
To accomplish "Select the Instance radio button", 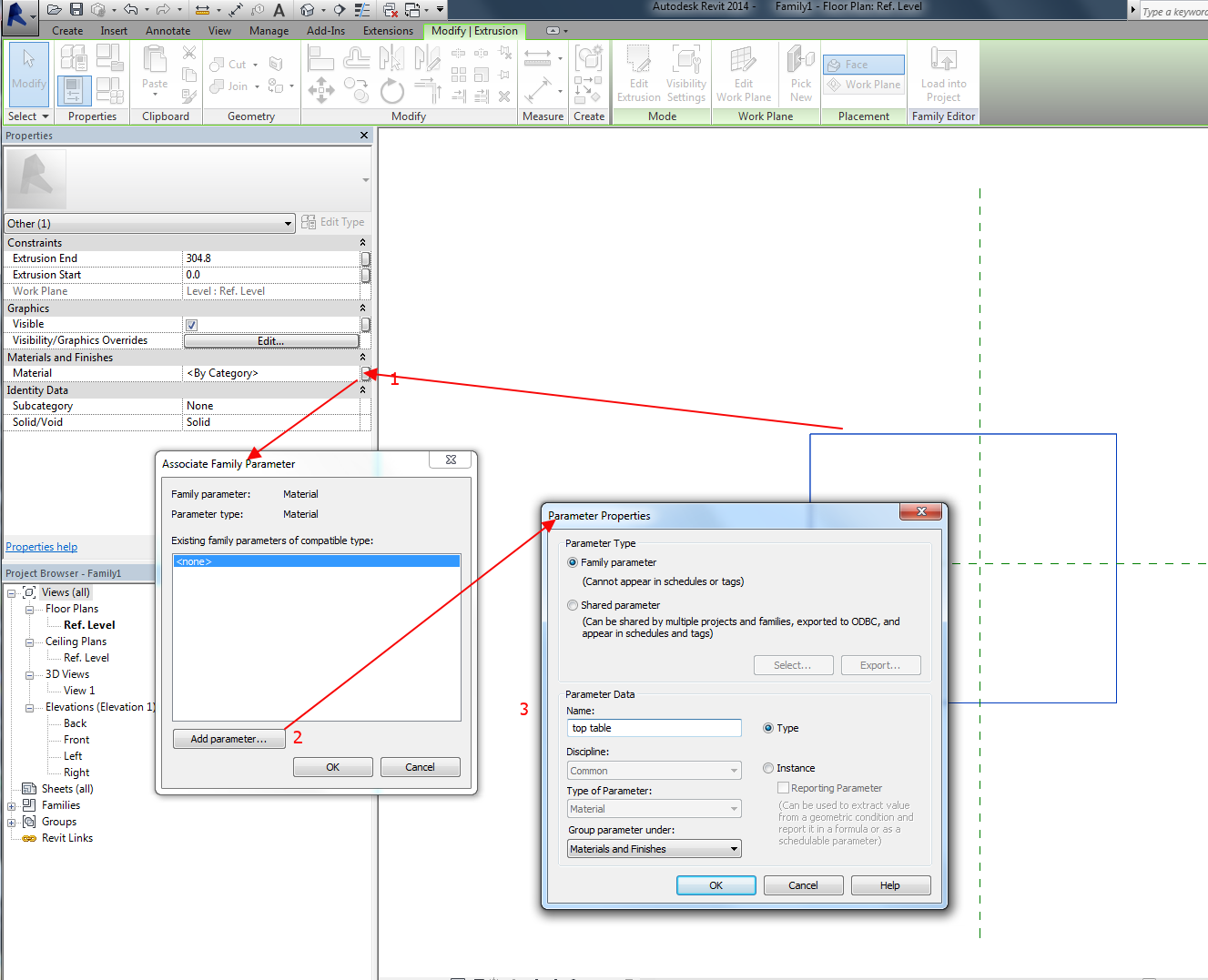I will pos(768,768).
